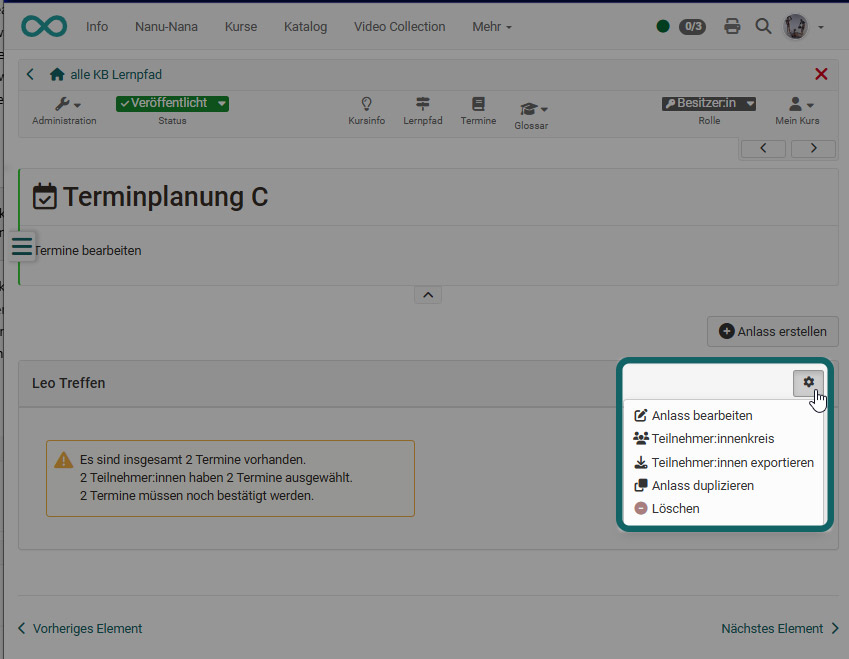The height and width of the screenshot is (659, 849).
Task: Click the Vorheriges Element link
Action: 80,628
